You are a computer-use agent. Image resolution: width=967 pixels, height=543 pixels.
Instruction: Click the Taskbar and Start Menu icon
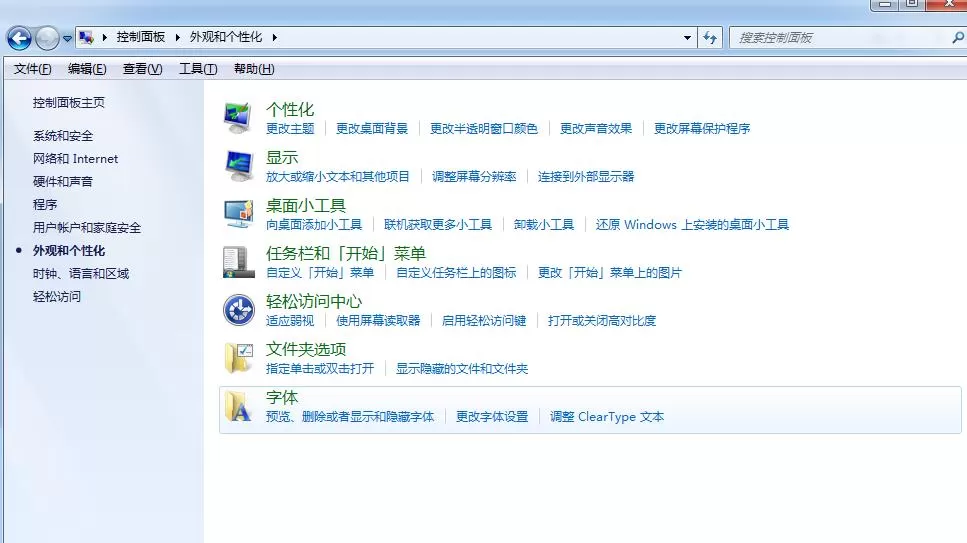pos(239,262)
